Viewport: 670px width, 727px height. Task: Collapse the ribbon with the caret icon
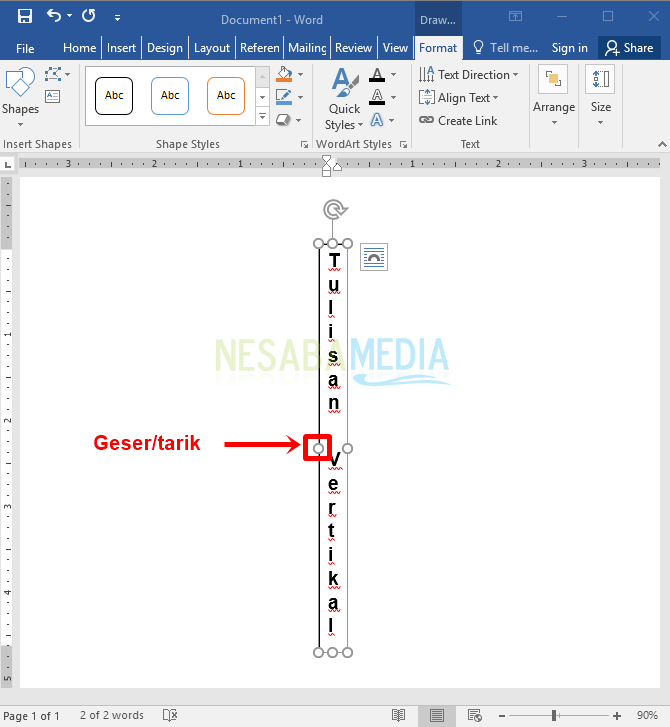click(662, 145)
